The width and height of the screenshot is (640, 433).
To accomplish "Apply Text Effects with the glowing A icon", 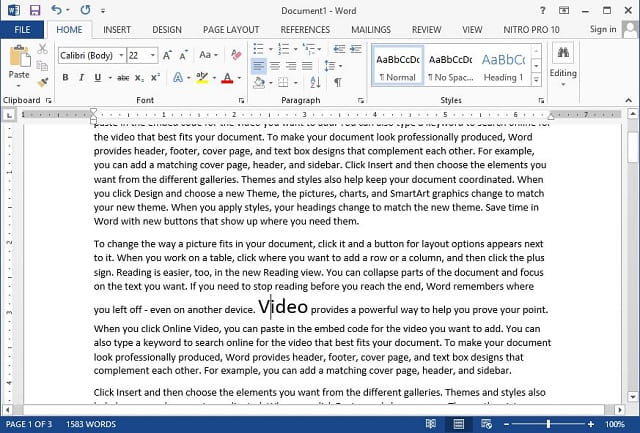I will pos(178,77).
